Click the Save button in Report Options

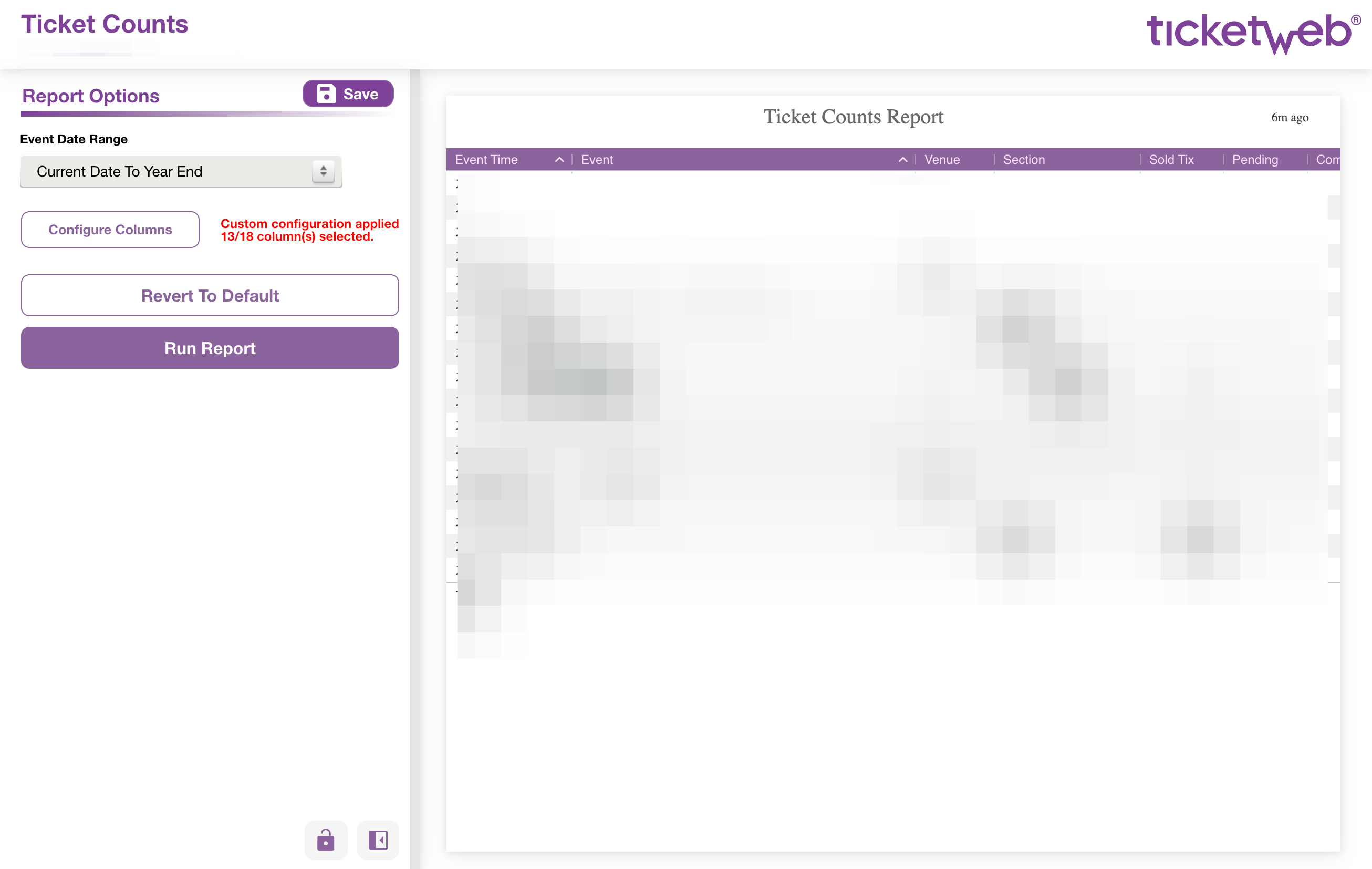point(348,94)
